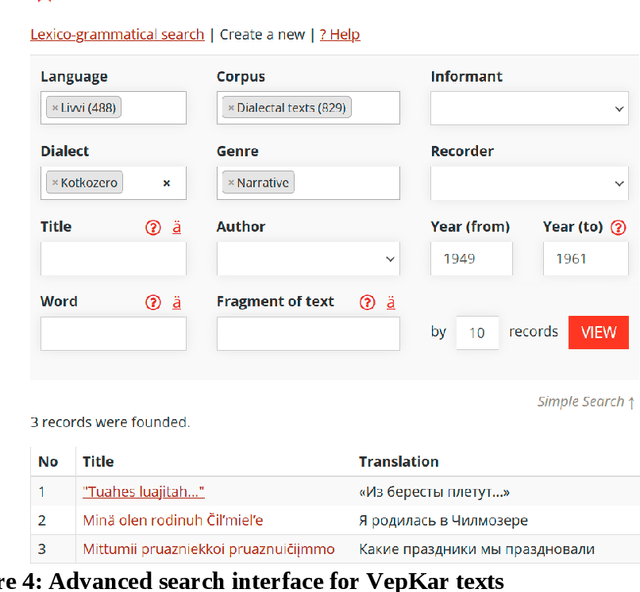Image resolution: width=640 pixels, height=592 pixels.
Task: Click the help icon next to Word
Action: coord(153,302)
